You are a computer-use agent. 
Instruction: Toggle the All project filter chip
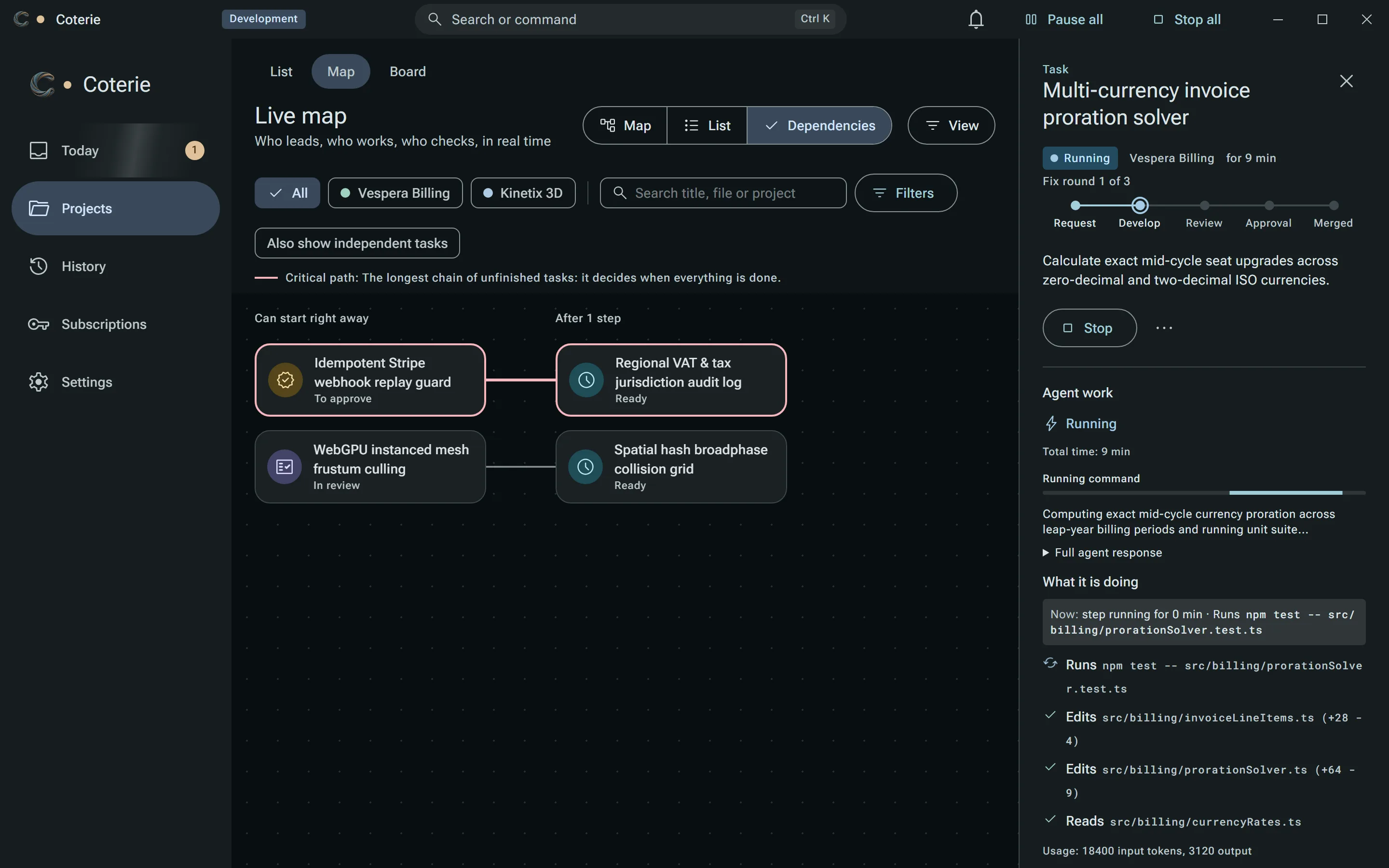[287, 193]
